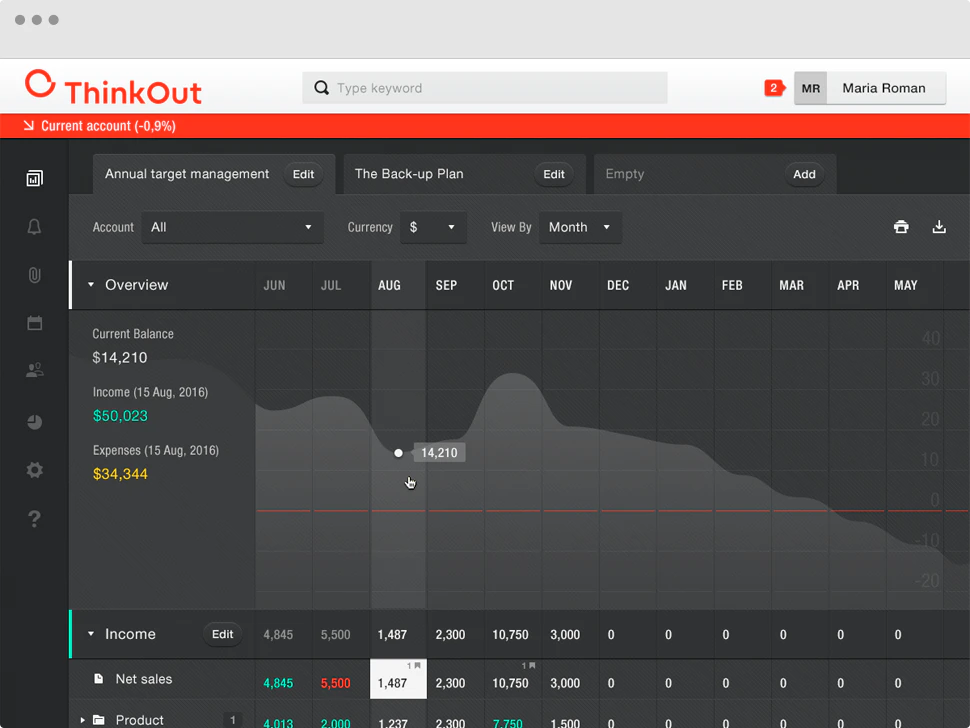
Task: Click the flag note icon on OCT Net sales
Action: (532, 666)
